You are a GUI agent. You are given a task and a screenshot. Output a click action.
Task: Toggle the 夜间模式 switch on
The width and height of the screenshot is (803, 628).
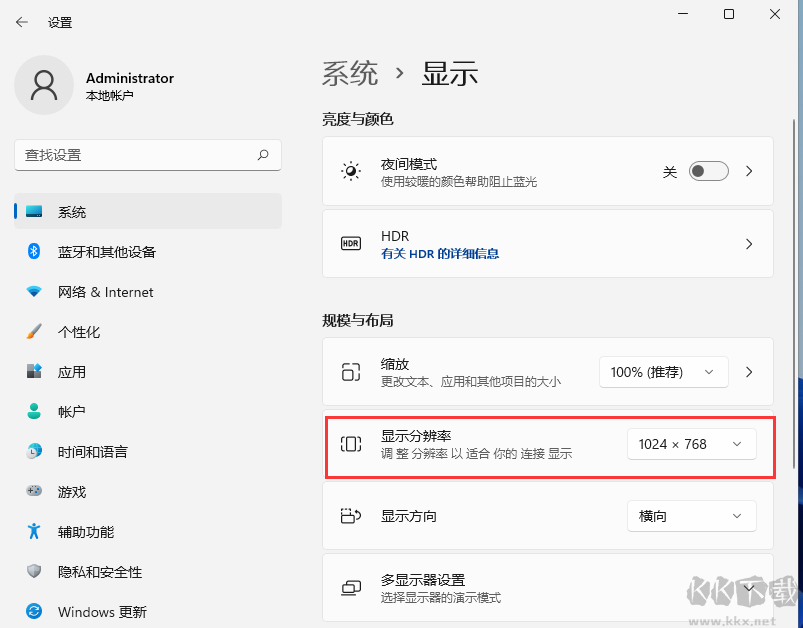point(709,171)
